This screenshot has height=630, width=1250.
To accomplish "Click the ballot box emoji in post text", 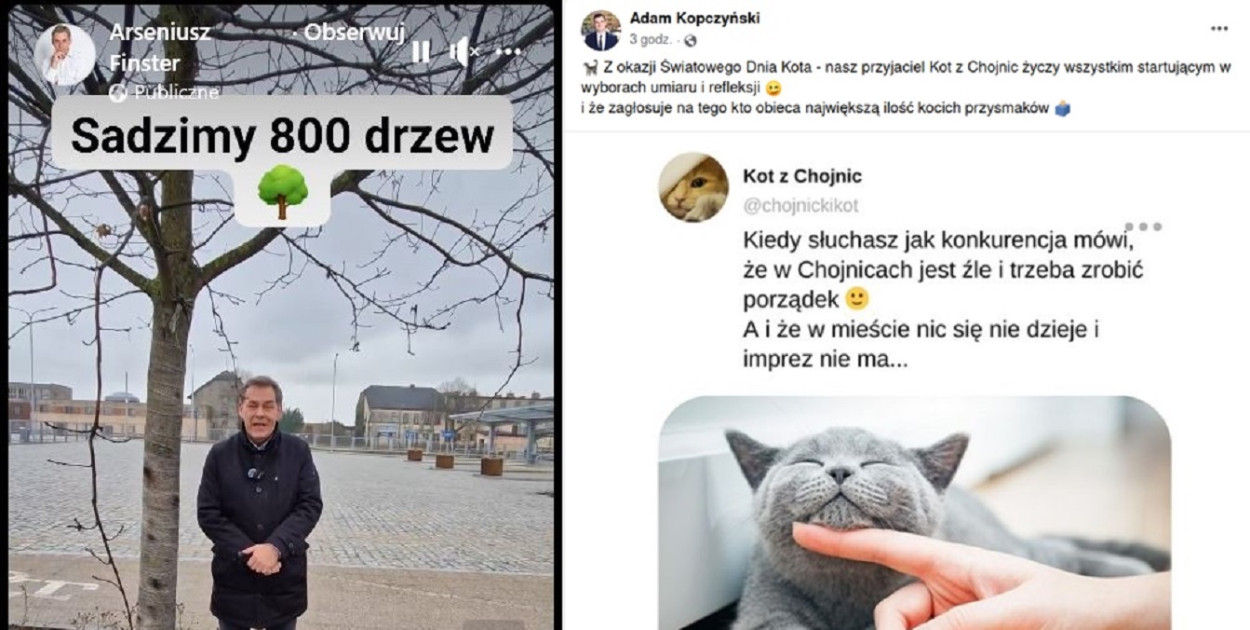I will tap(1062, 109).
